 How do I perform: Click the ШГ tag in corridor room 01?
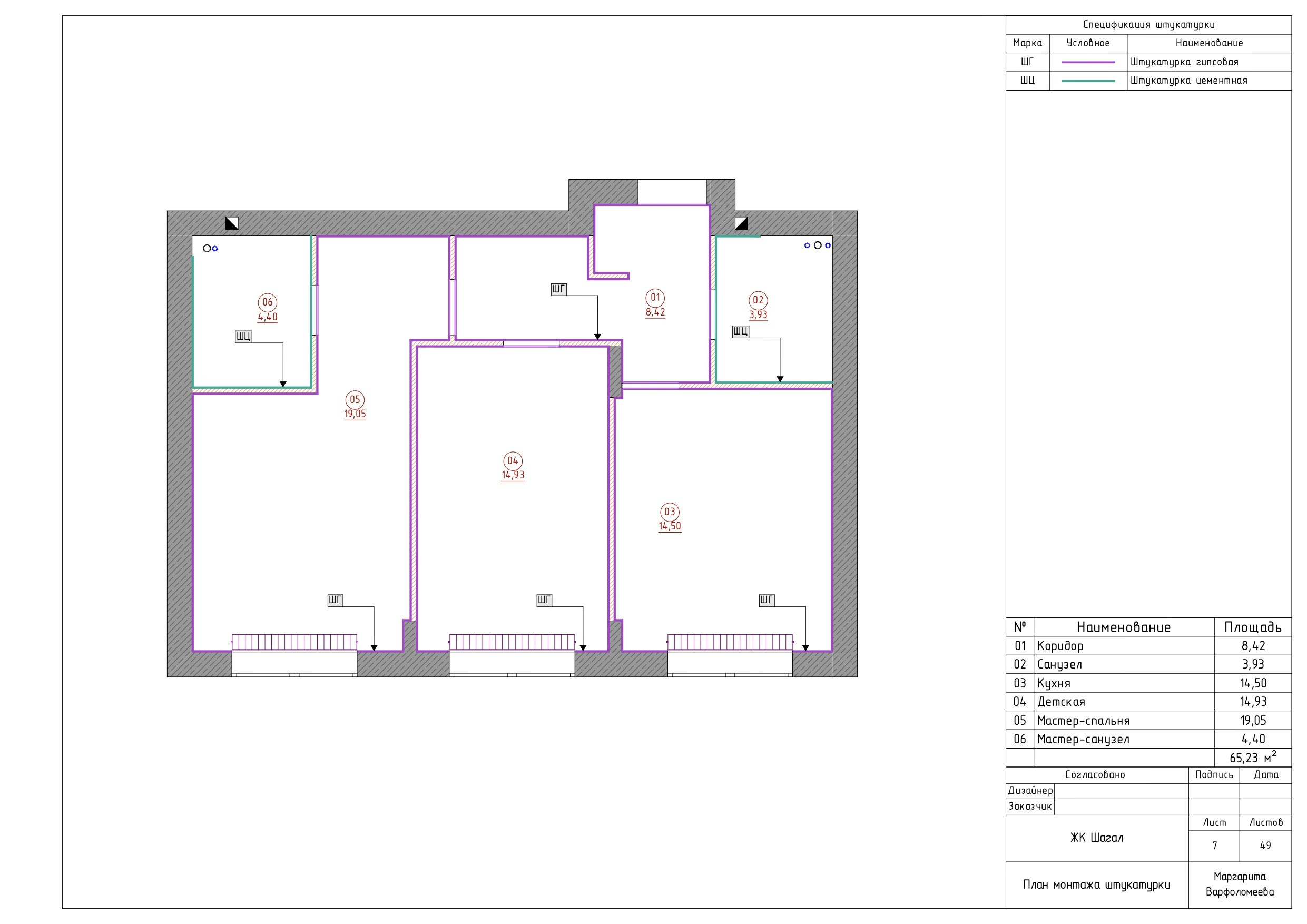(x=558, y=289)
